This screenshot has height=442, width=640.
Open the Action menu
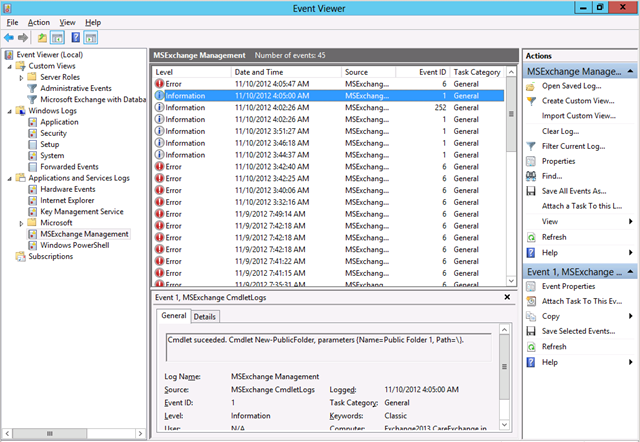point(39,22)
